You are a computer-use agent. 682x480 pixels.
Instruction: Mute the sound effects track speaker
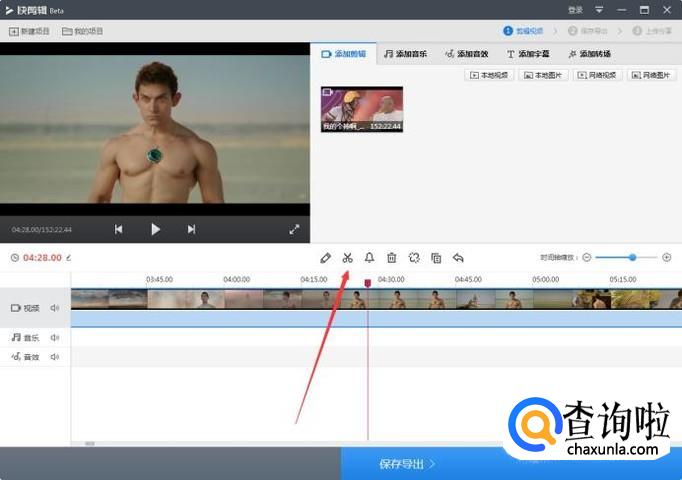[x=55, y=357]
